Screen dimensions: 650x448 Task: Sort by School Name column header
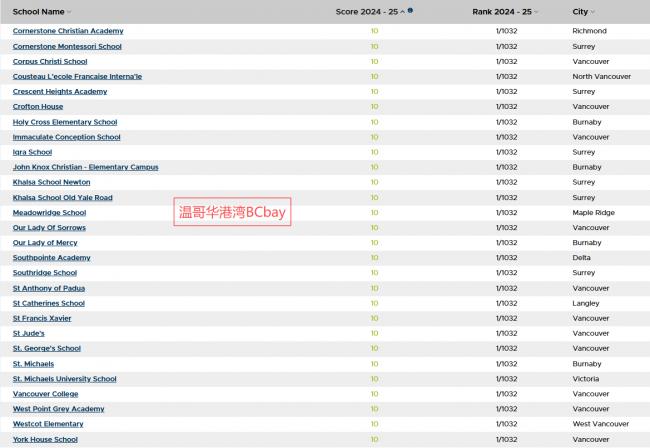coord(41,12)
